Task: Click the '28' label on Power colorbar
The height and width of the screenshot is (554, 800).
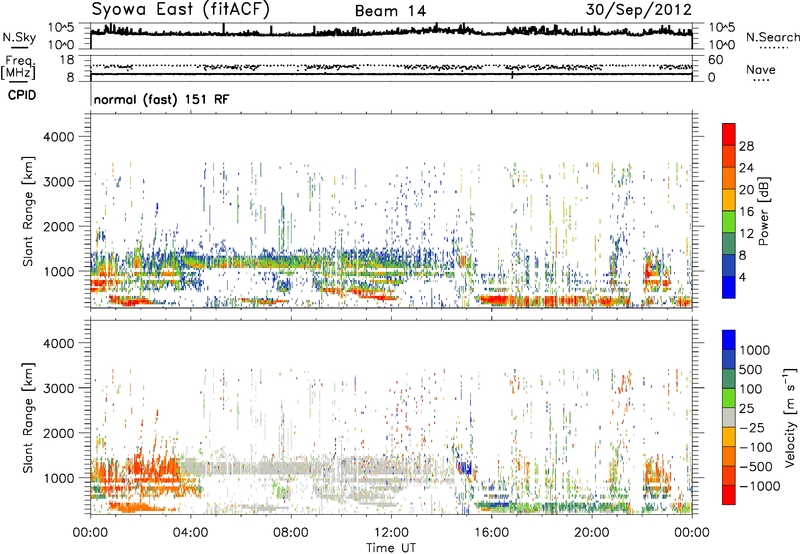Action: pos(746,146)
